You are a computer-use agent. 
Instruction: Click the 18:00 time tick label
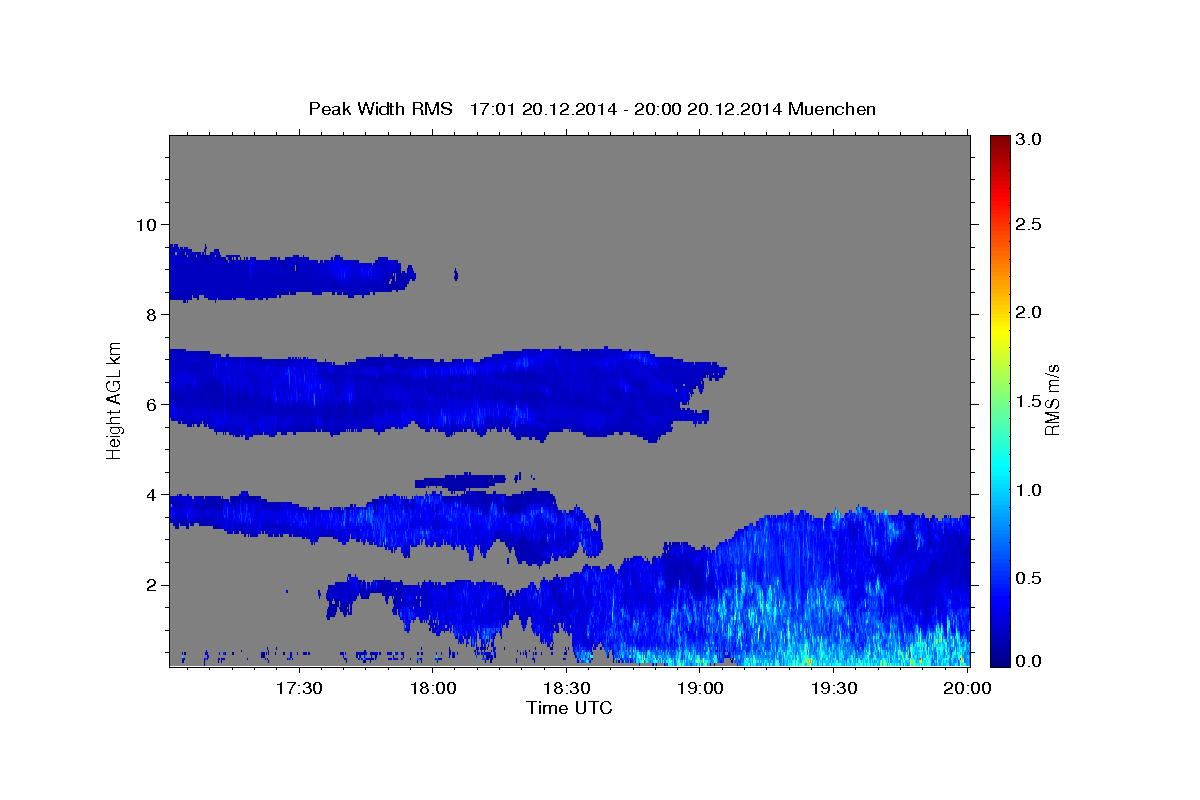pos(433,688)
